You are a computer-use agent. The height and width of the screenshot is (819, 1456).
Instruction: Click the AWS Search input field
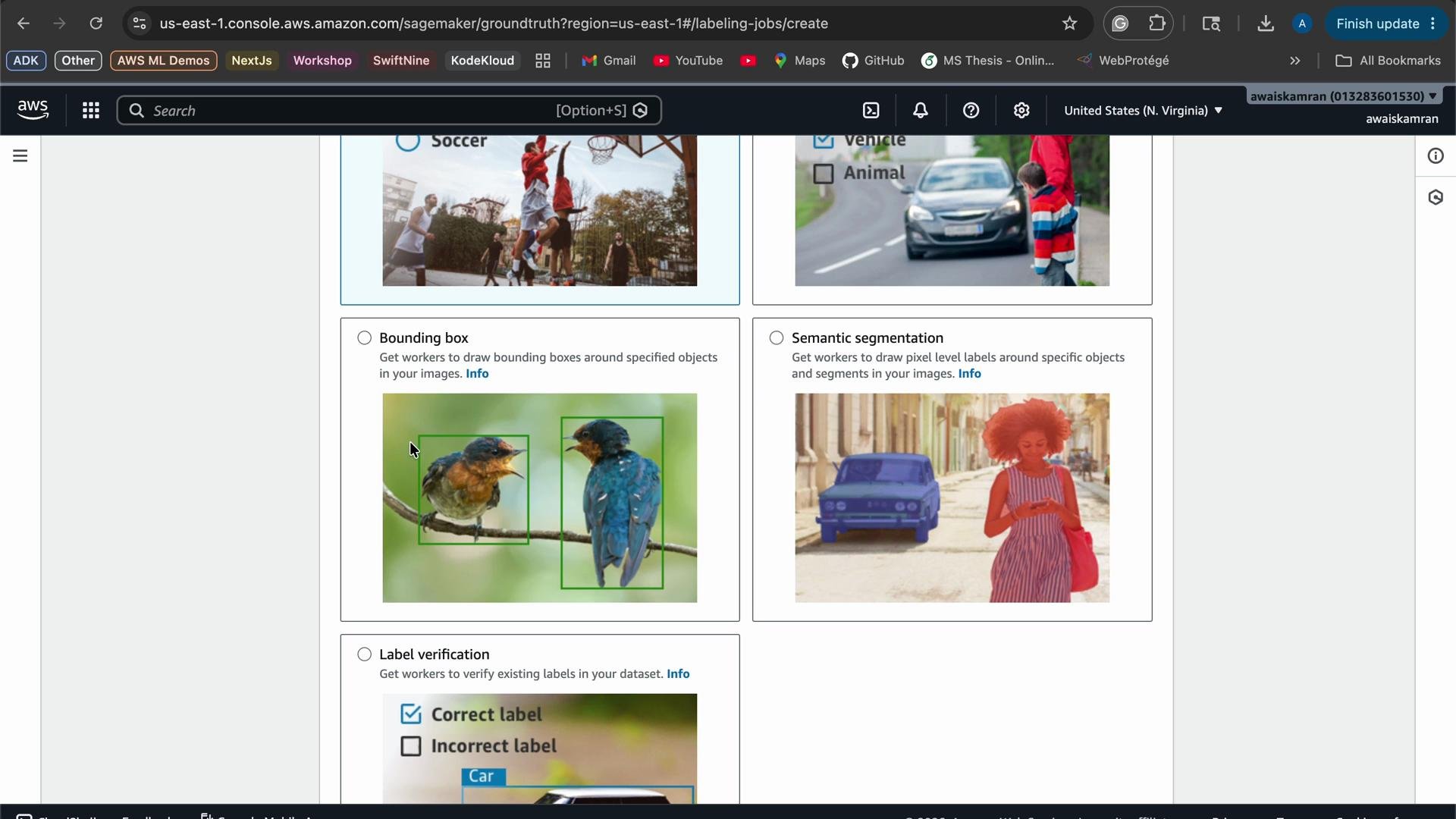[389, 111]
